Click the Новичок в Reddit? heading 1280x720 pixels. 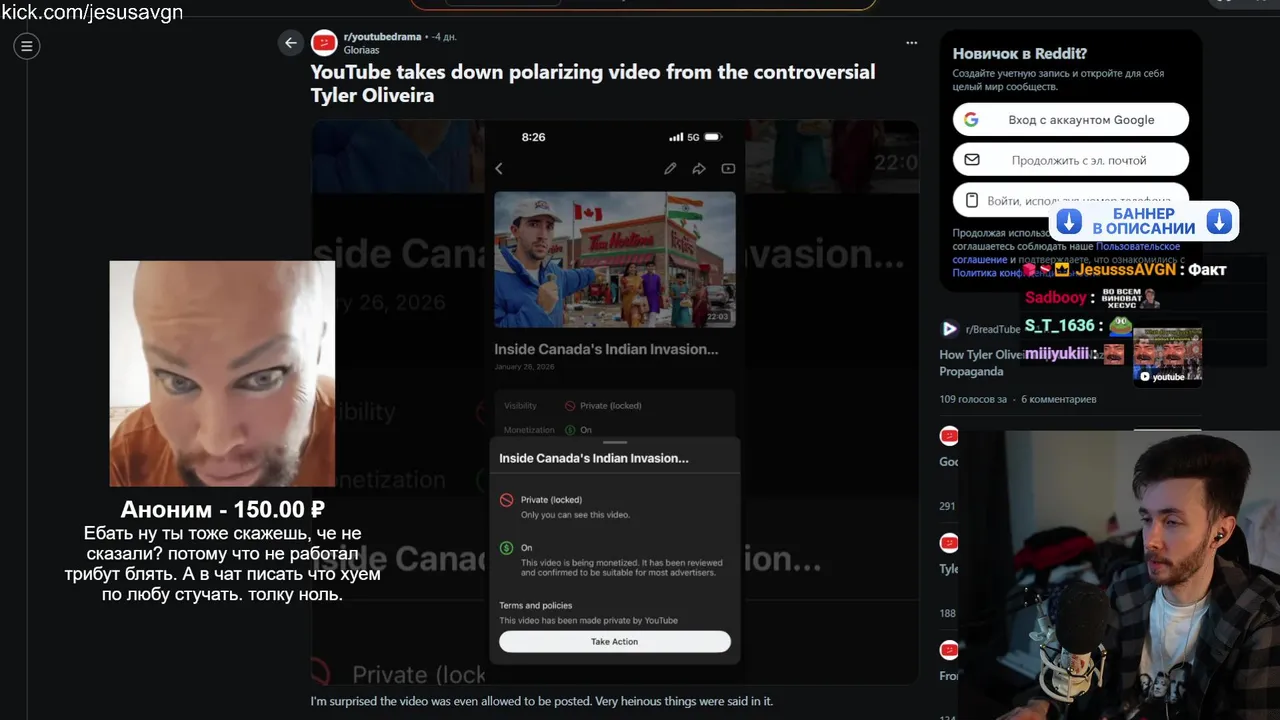click(1019, 54)
